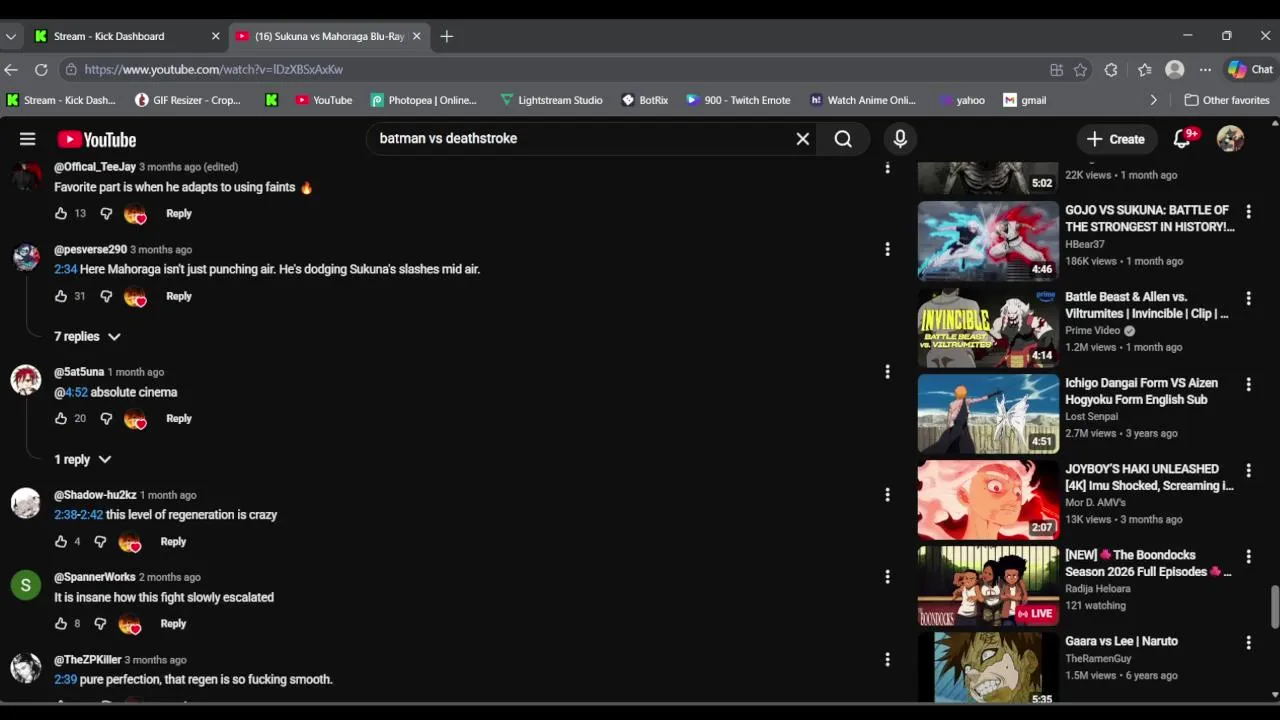Open Invincible Battle Beast clip thumbnail
Image resolution: width=1280 pixels, height=720 pixels.
coord(988,327)
